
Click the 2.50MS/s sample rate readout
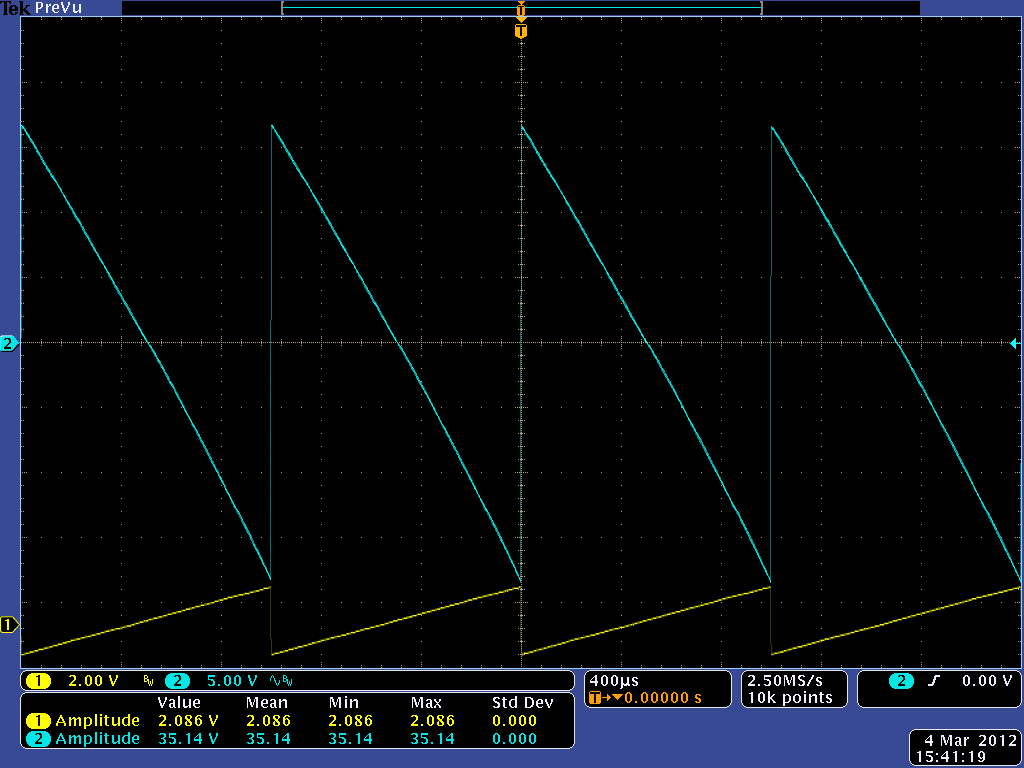click(x=785, y=680)
